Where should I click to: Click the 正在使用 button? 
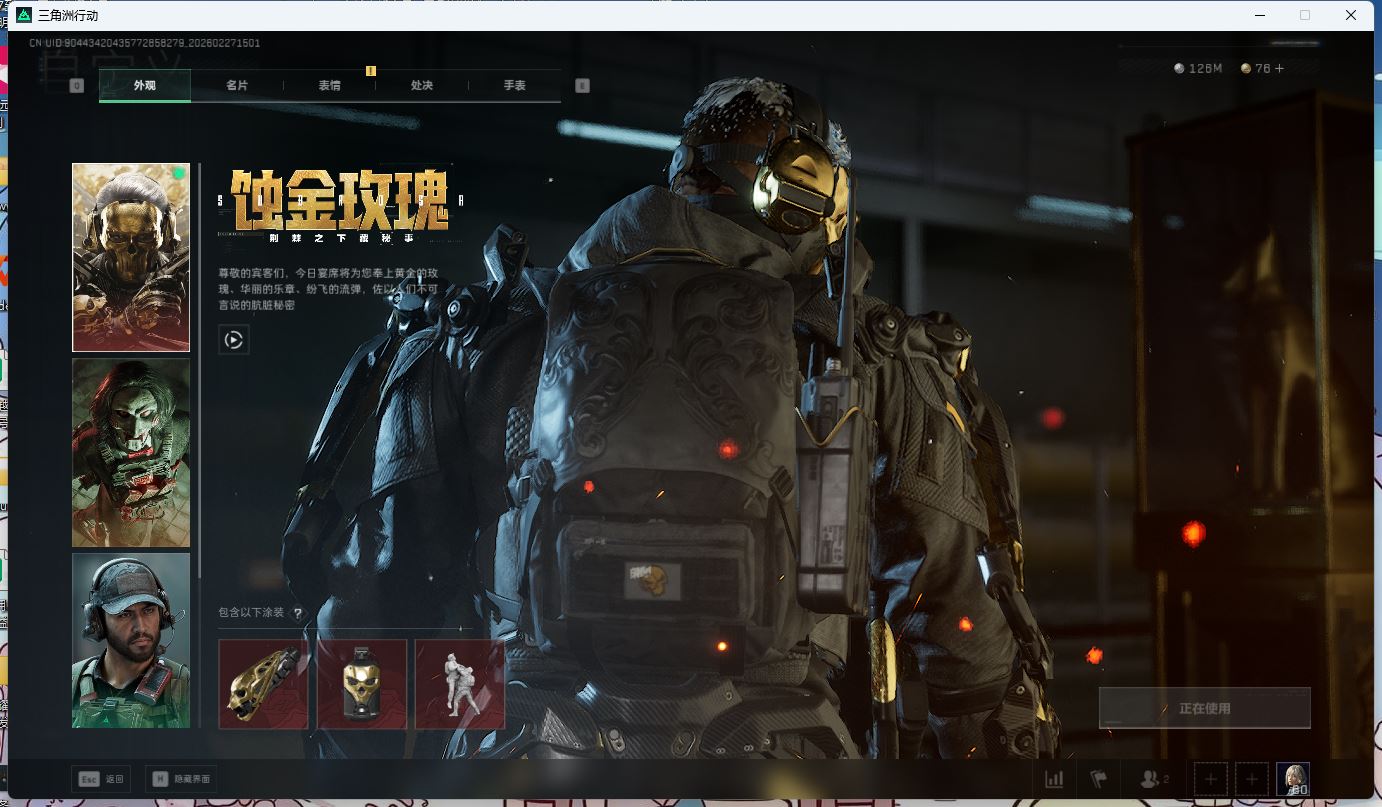(x=1204, y=708)
